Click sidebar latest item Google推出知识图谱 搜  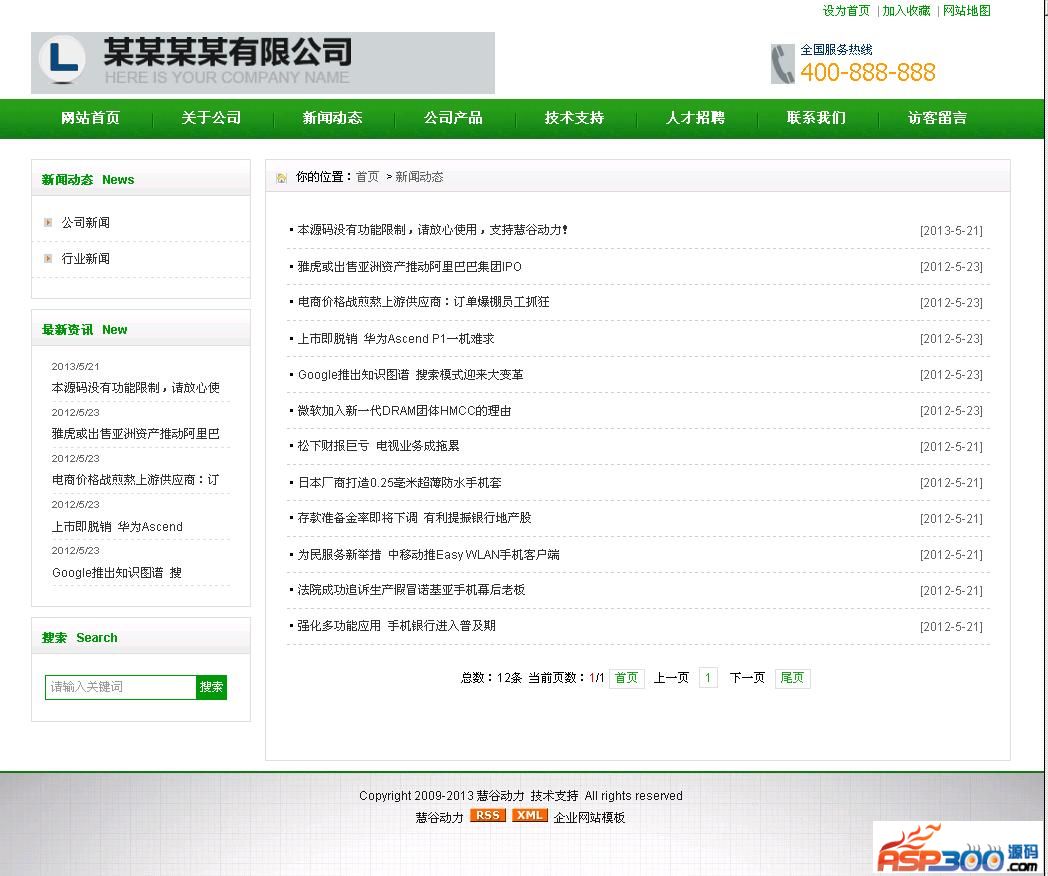tap(117, 573)
